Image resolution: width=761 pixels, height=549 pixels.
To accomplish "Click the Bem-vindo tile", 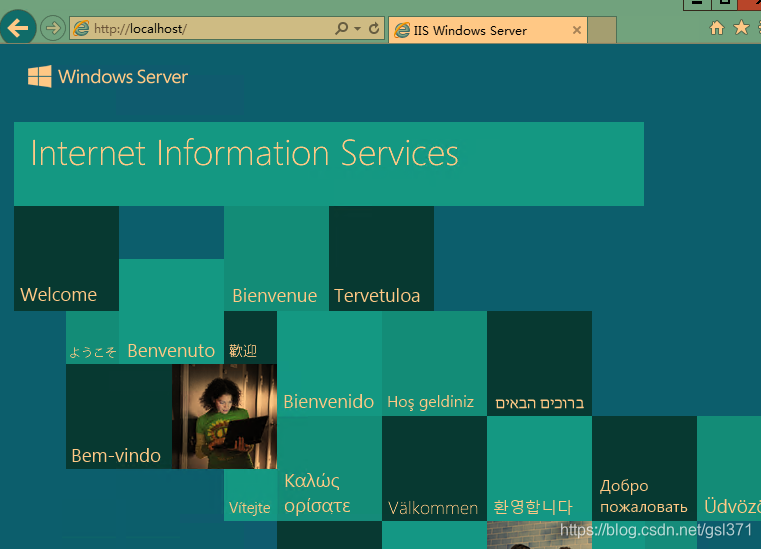I will [x=119, y=416].
